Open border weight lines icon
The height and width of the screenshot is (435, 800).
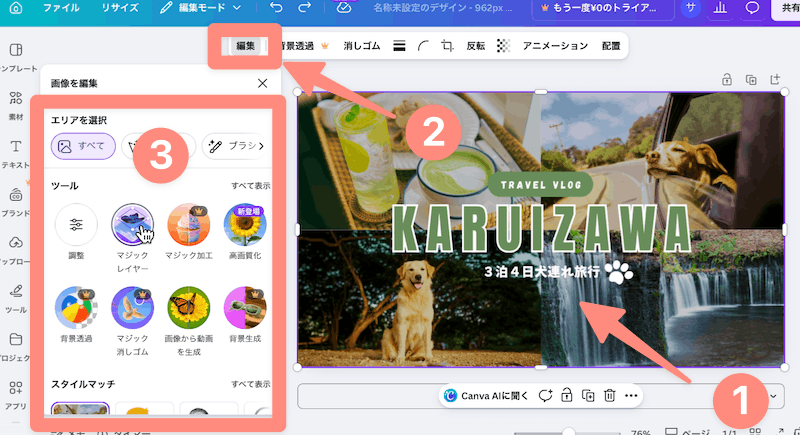(399, 46)
